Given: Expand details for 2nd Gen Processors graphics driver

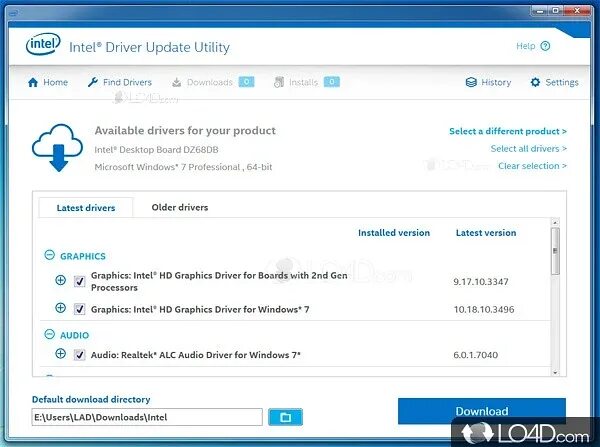Looking at the screenshot, I should [x=60, y=280].
